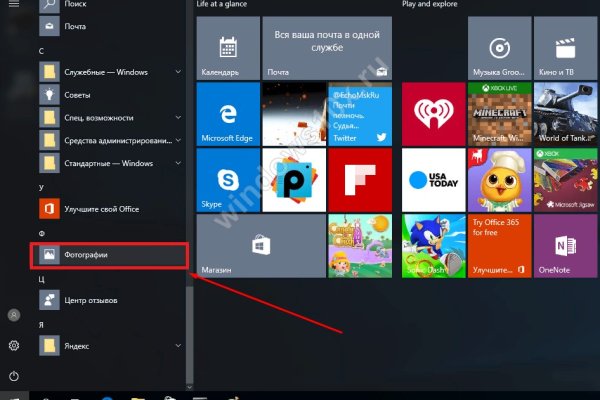Image resolution: width=600 pixels, height=400 pixels.
Task: Select Улучшите свой Office entry
Action: point(100,208)
